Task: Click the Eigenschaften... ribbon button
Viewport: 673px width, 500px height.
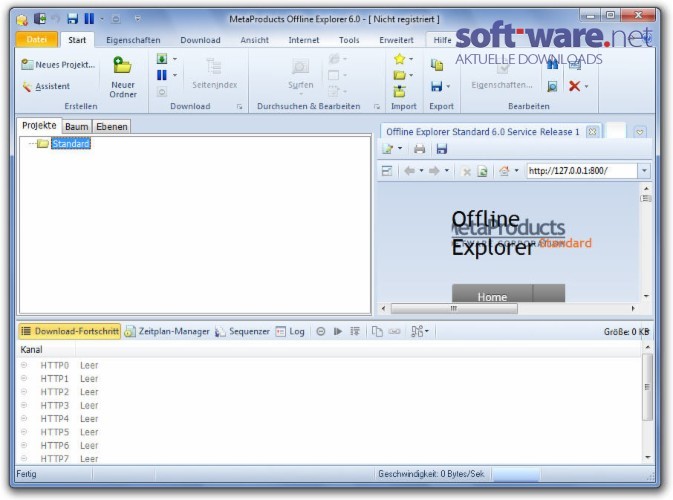Action: (502, 75)
